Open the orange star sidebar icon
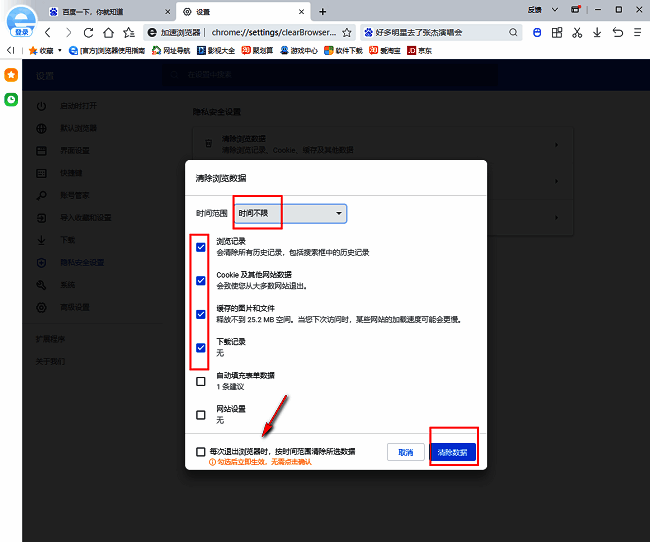 point(11,75)
